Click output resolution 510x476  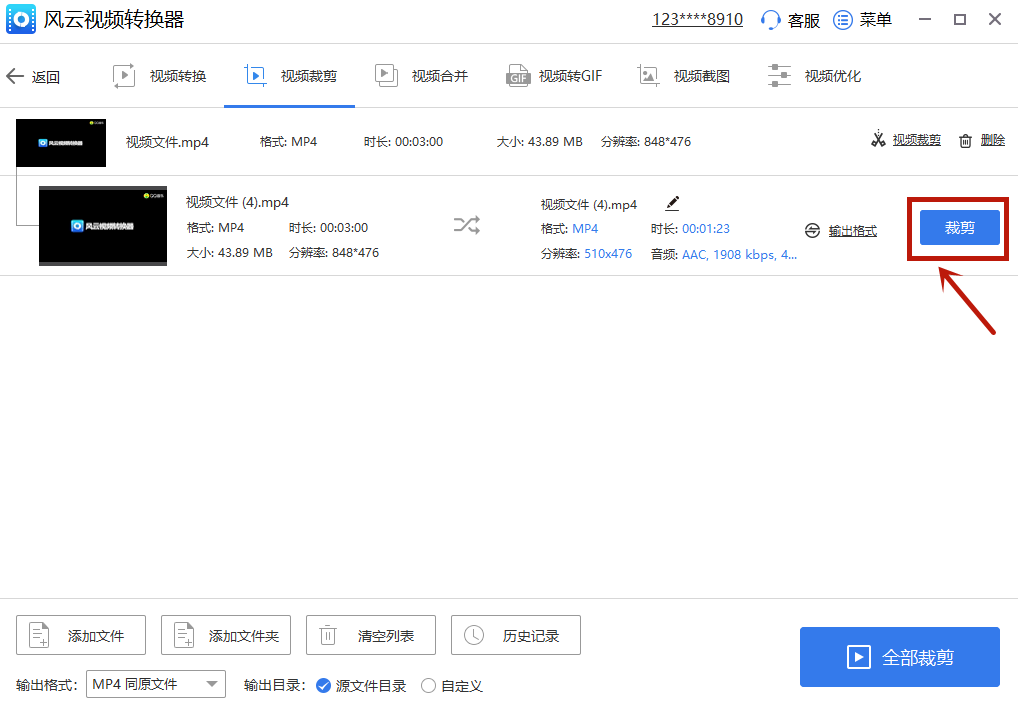(608, 254)
